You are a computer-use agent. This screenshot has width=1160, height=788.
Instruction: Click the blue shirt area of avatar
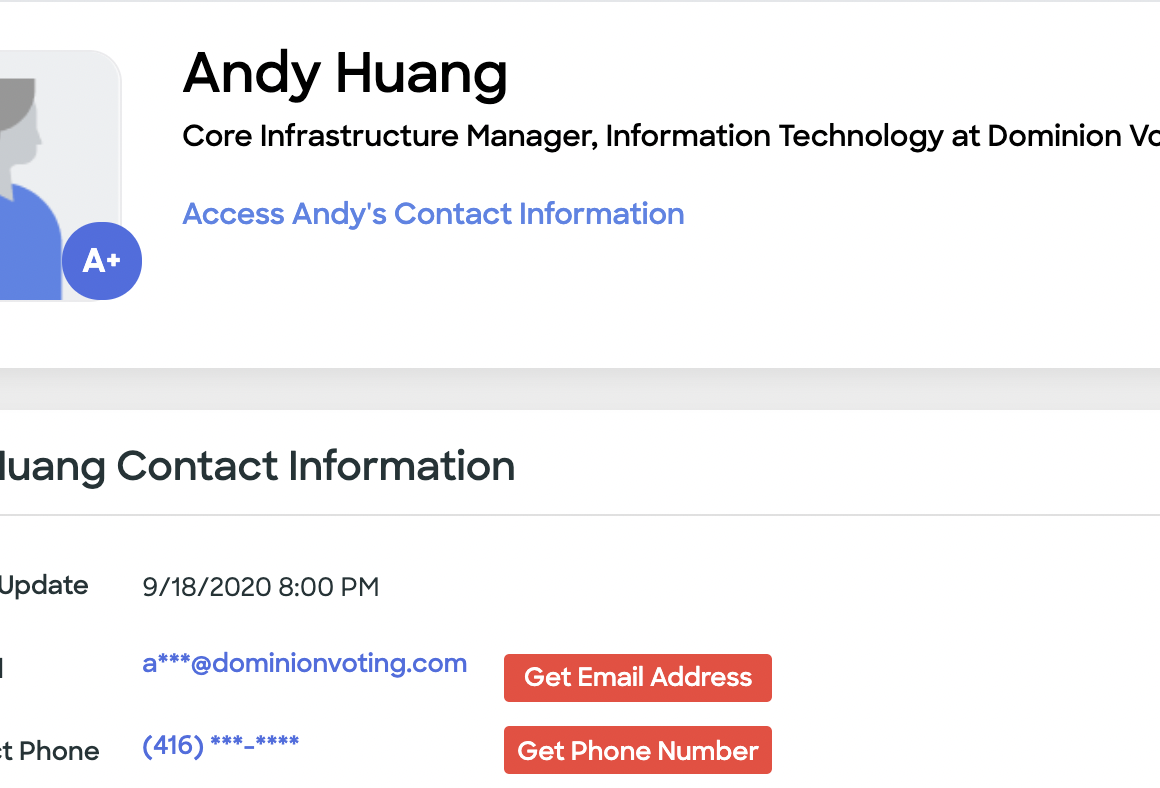pos(30,250)
